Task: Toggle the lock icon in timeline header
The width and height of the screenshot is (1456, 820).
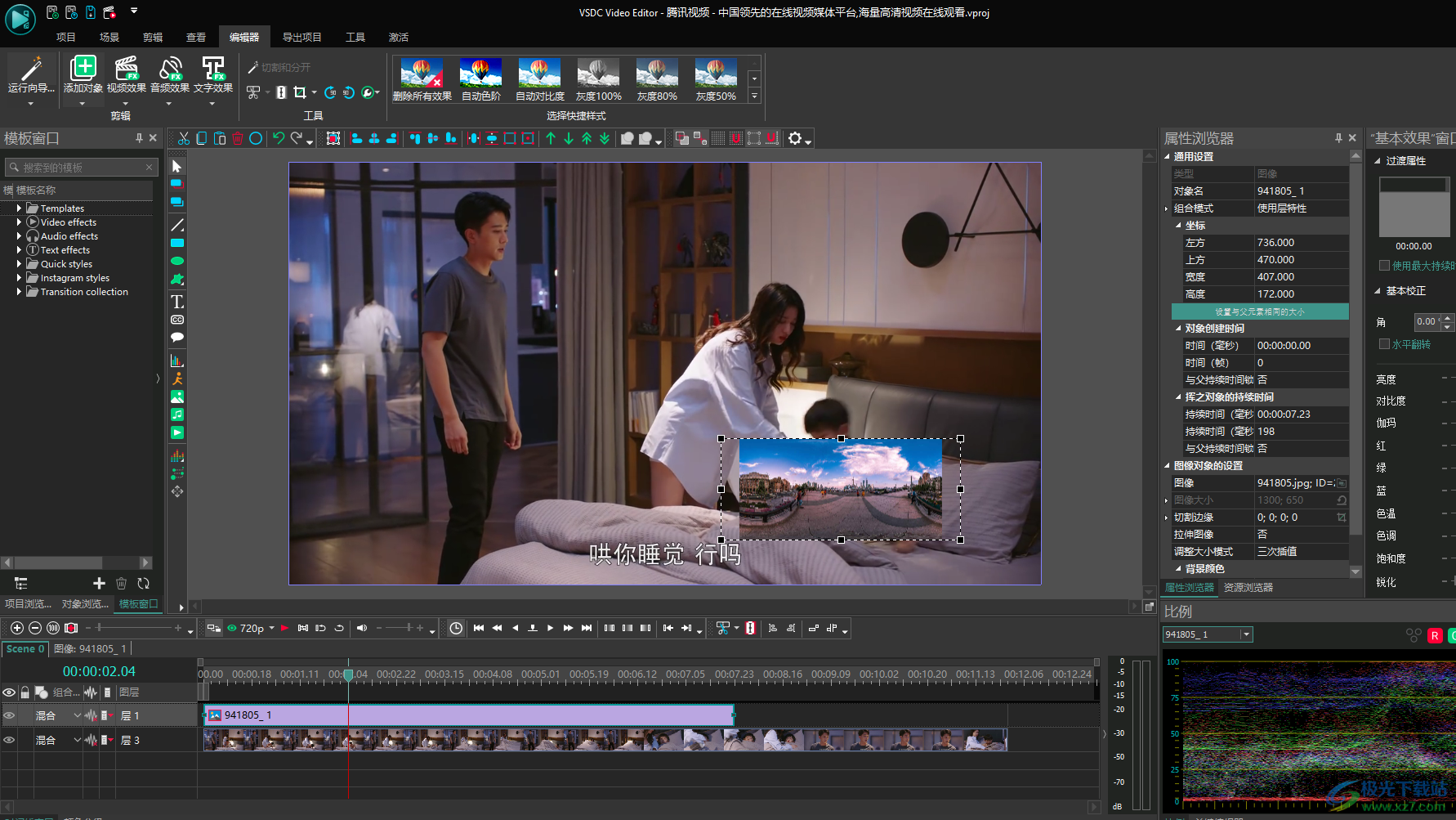Action: [x=25, y=692]
